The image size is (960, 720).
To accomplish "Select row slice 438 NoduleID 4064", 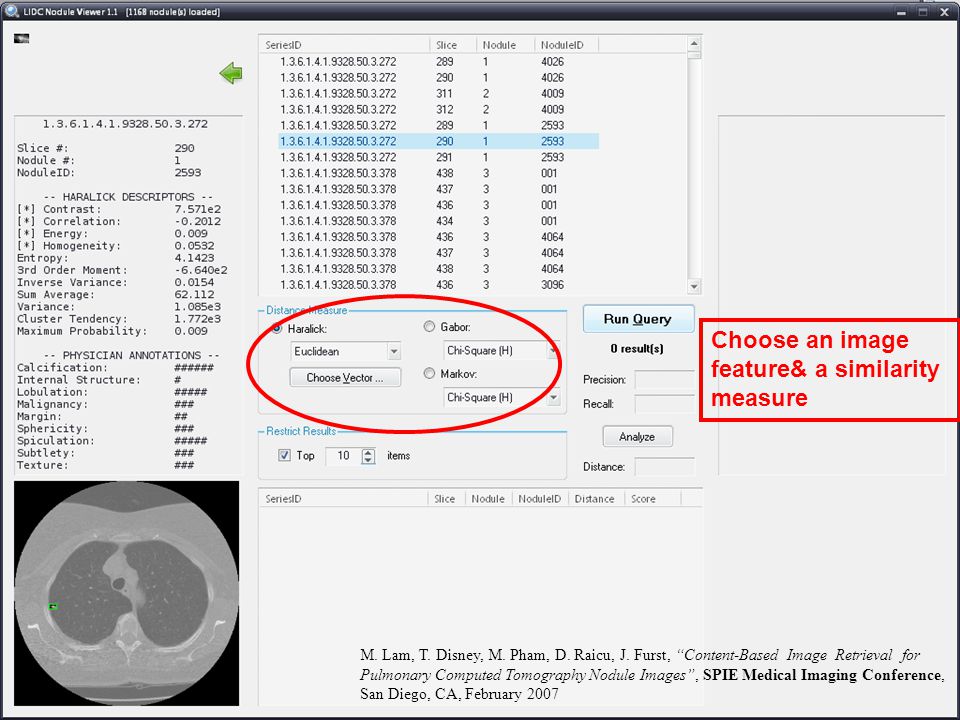I will (438, 269).
